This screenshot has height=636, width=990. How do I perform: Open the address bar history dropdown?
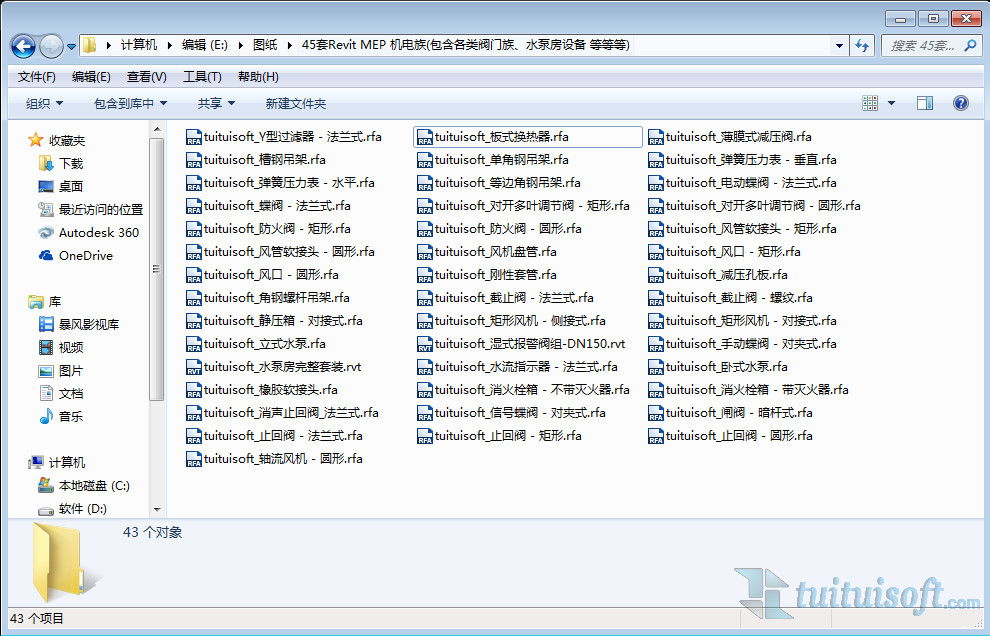839,45
